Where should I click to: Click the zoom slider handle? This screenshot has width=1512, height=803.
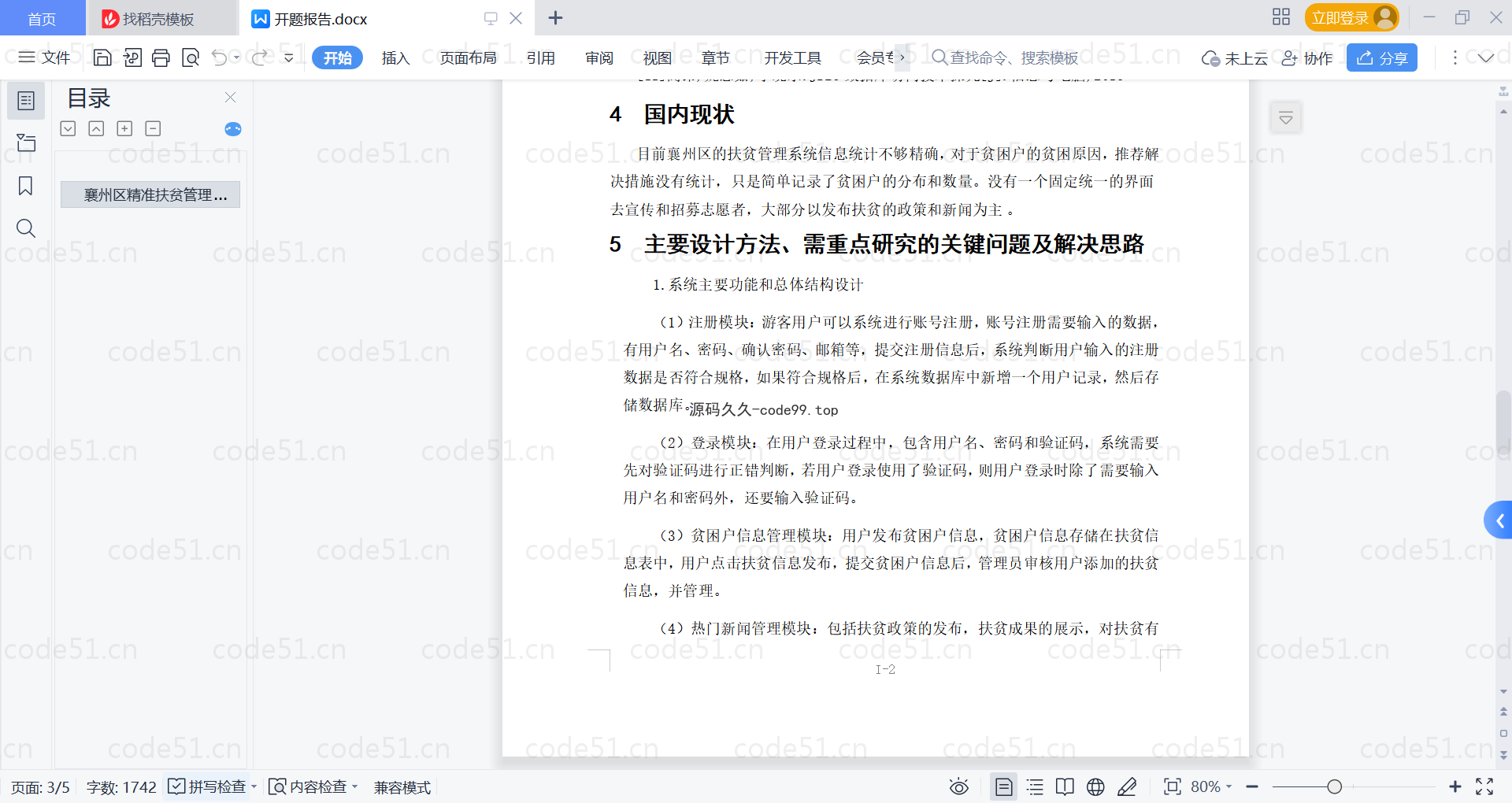tap(1334, 786)
